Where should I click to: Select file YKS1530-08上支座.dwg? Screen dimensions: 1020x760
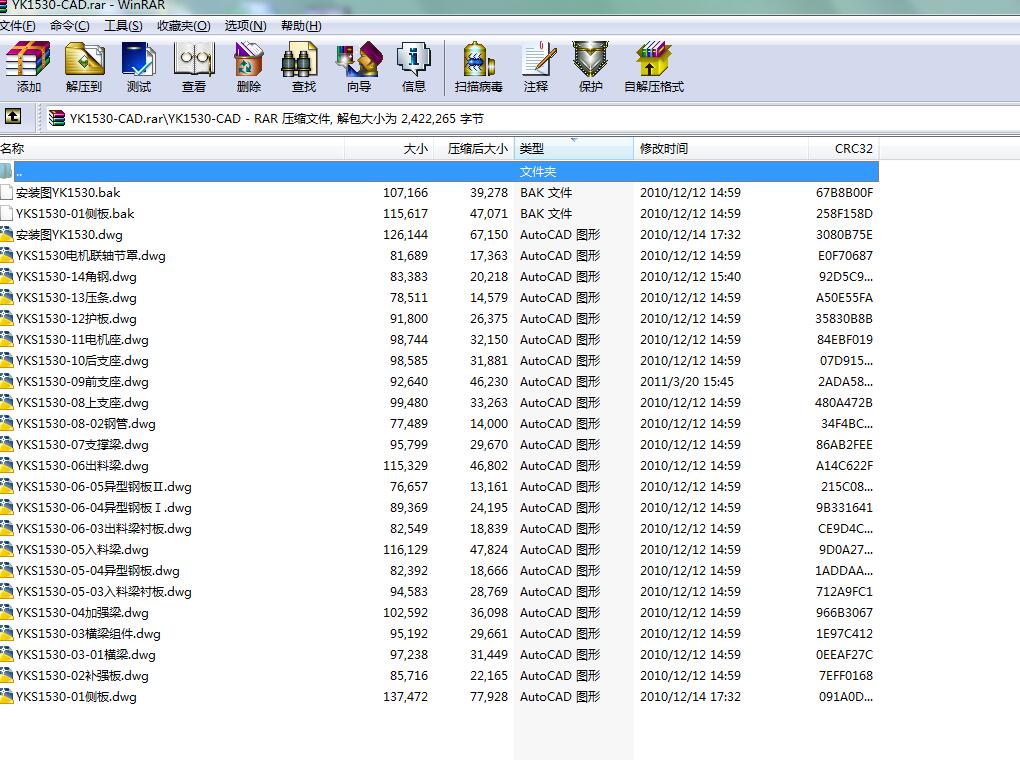point(82,403)
